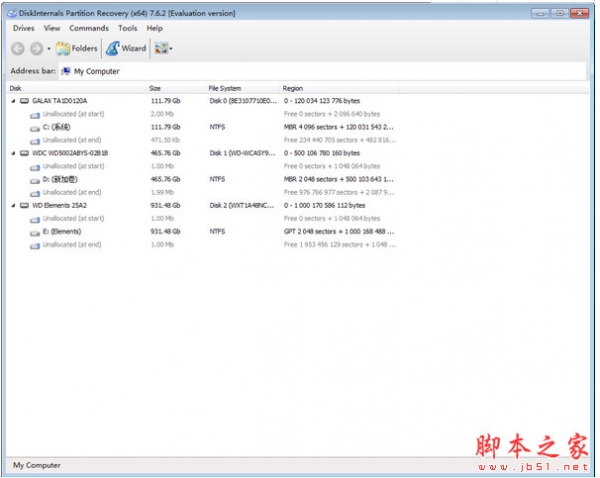Open the view mode icon dropdown
Image resolution: width=600 pixels, height=478 pixels.
click(x=163, y=48)
